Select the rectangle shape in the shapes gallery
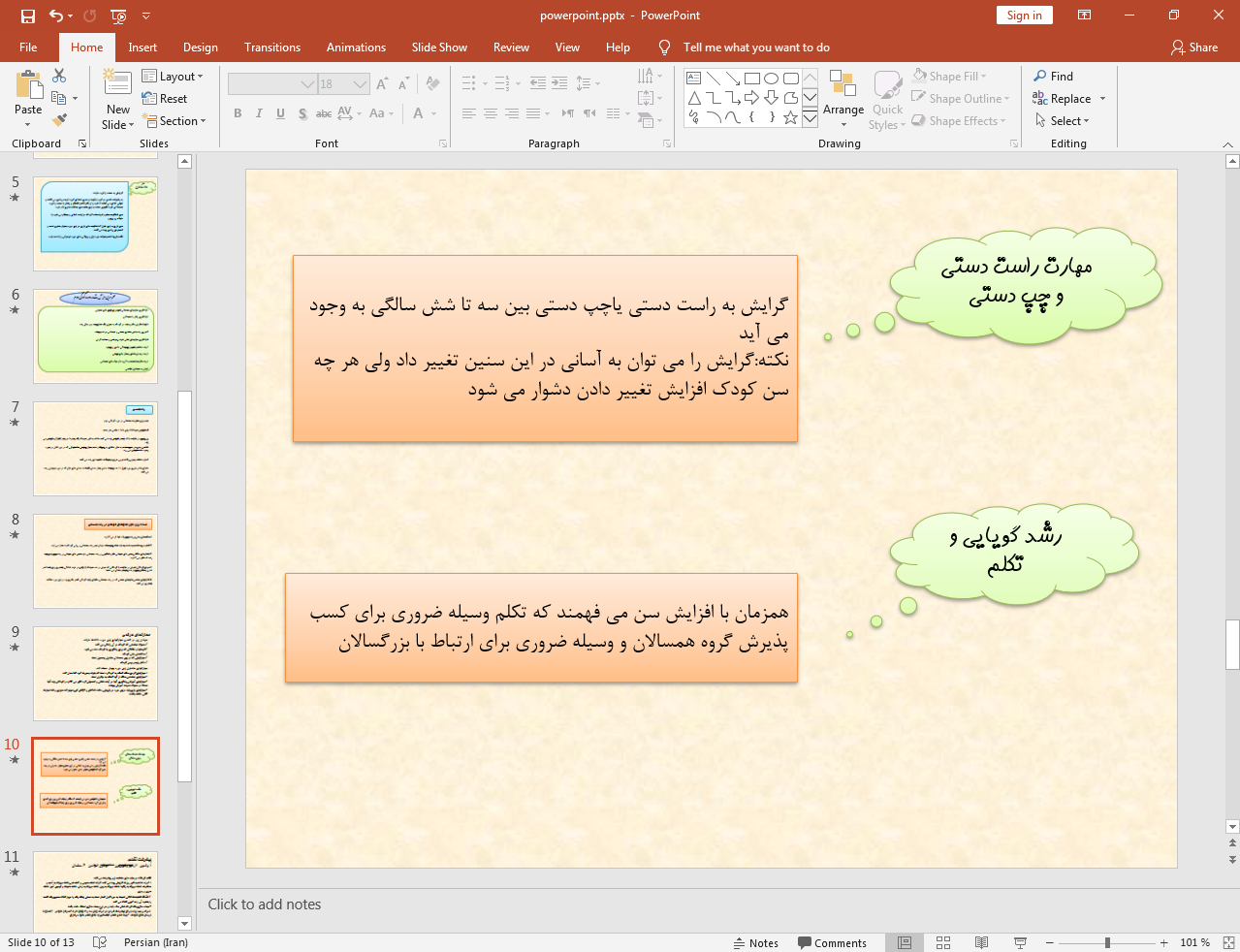 (752, 79)
